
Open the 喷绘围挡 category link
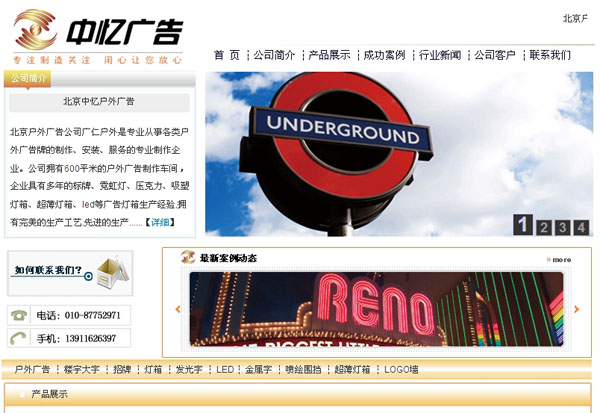click(303, 370)
